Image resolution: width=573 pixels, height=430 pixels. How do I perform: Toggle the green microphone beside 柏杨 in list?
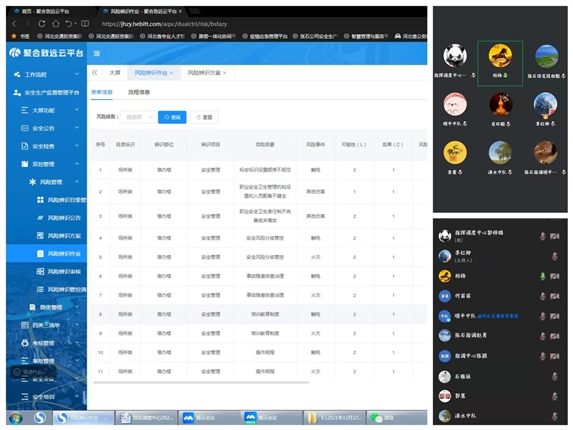pos(543,276)
